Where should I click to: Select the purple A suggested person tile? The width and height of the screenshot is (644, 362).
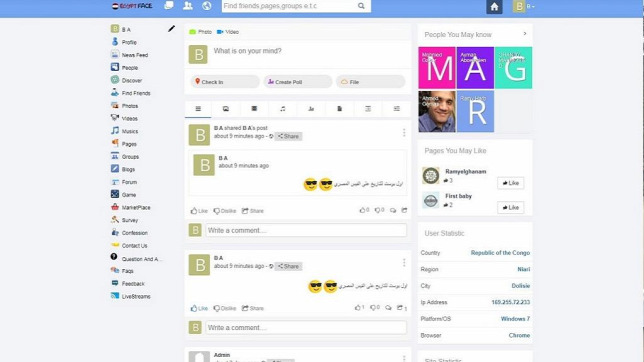tap(475, 68)
